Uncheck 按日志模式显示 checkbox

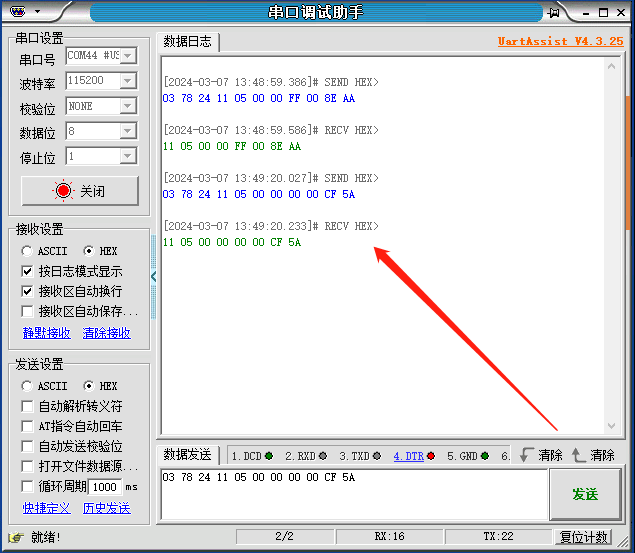pos(27,271)
